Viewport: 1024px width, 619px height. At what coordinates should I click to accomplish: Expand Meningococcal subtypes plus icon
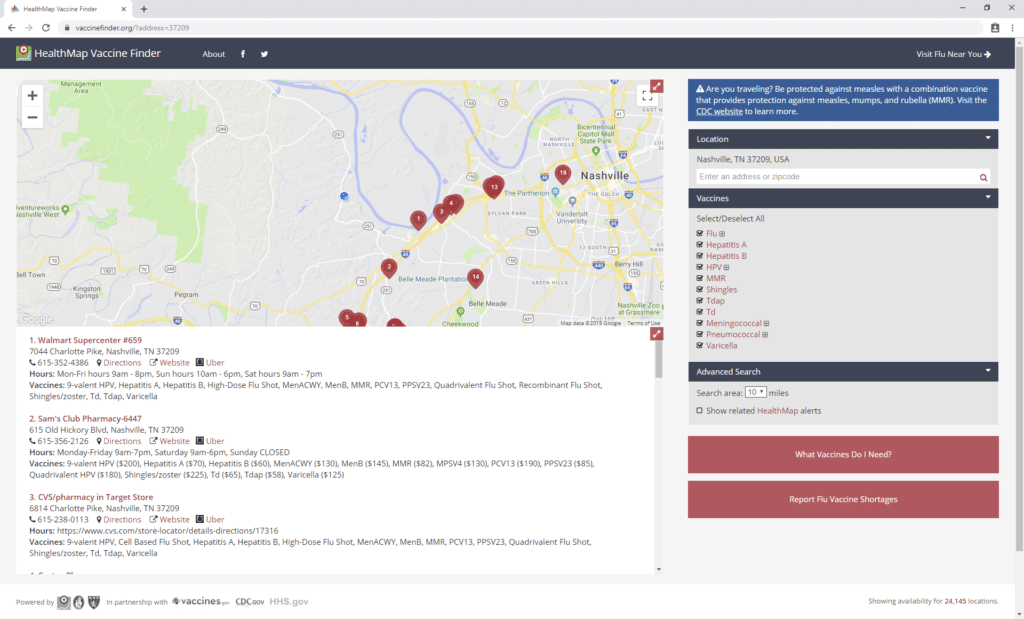point(767,323)
